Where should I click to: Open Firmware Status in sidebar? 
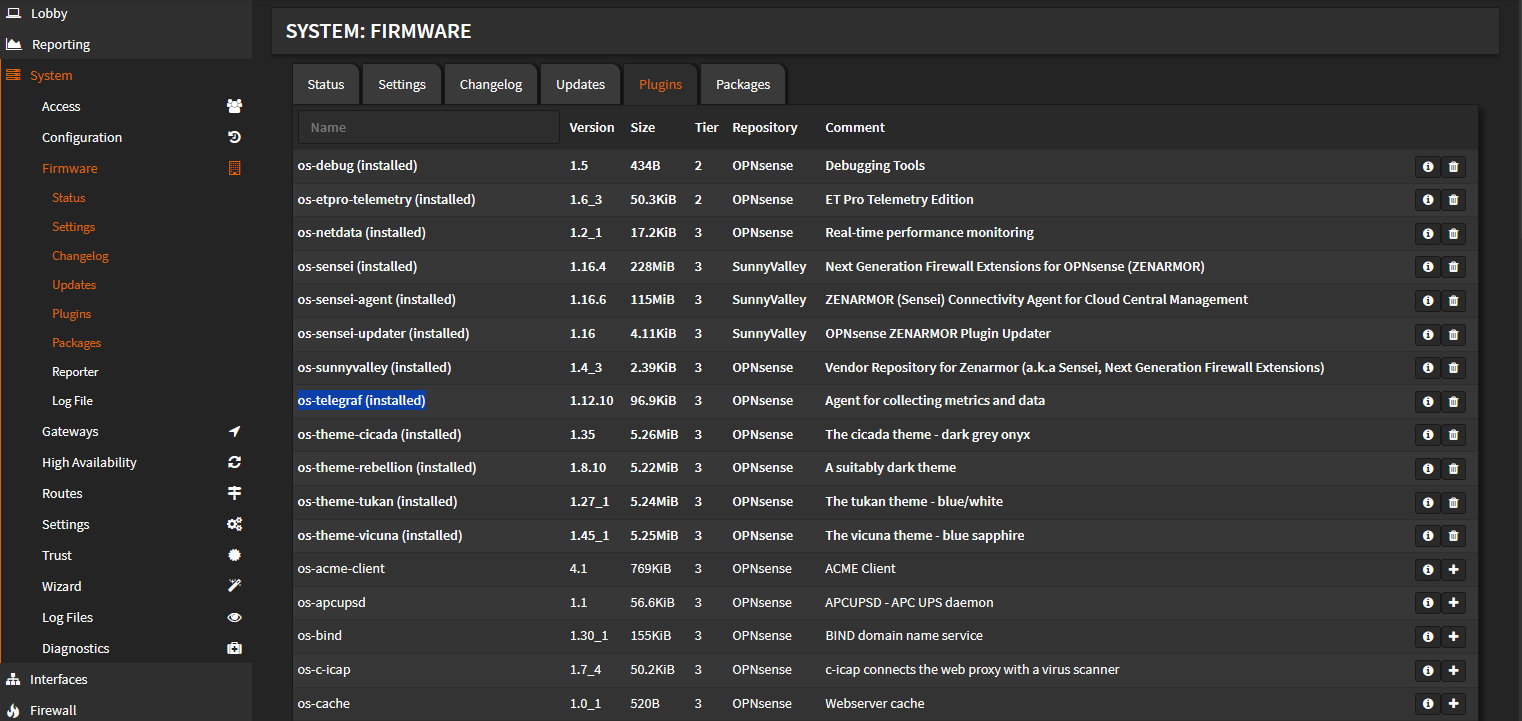(x=69, y=198)
